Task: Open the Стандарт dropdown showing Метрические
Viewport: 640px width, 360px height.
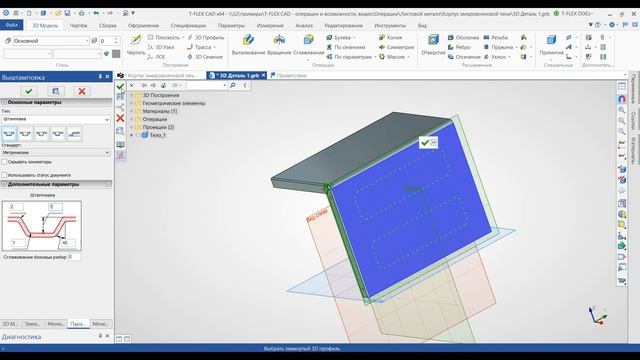Action: [x=56, y=152]
